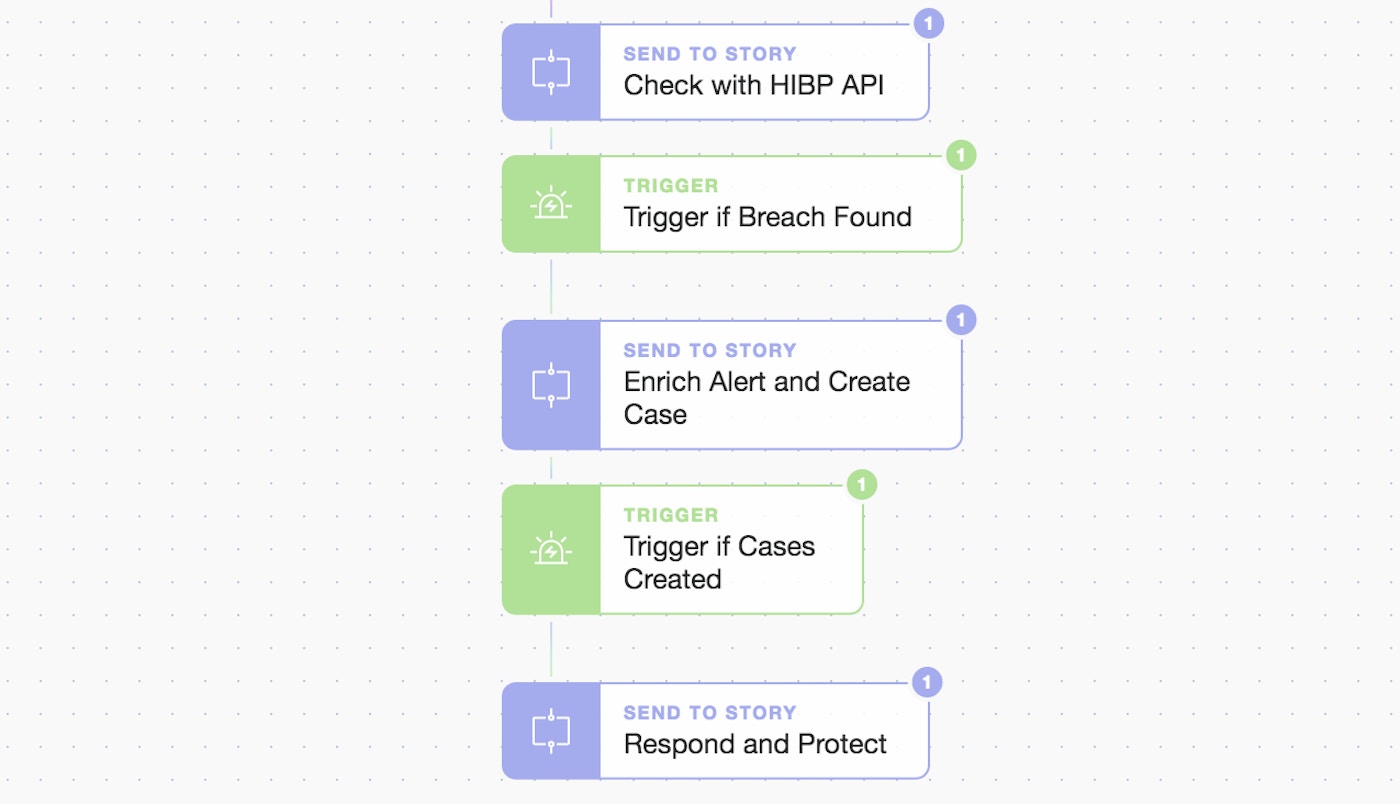Click the "Enrich Alert and Create Case" title
The image size is (1400, 804).
coord(766,397)
